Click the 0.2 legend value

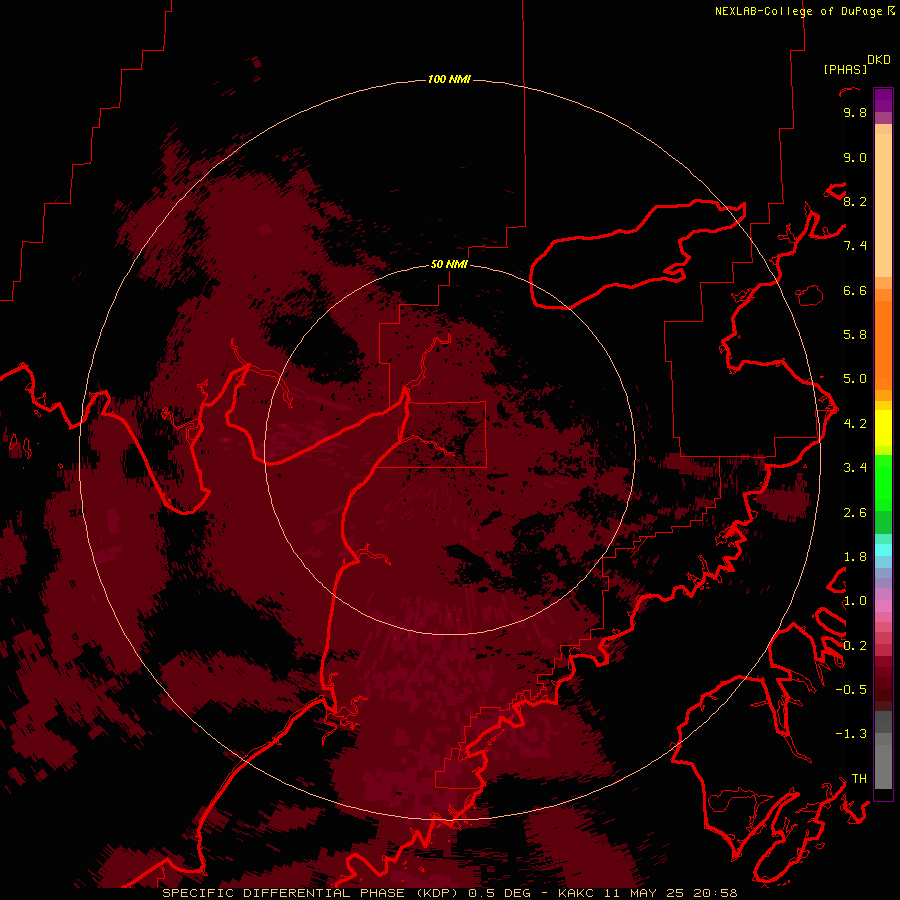click(855, 646)
